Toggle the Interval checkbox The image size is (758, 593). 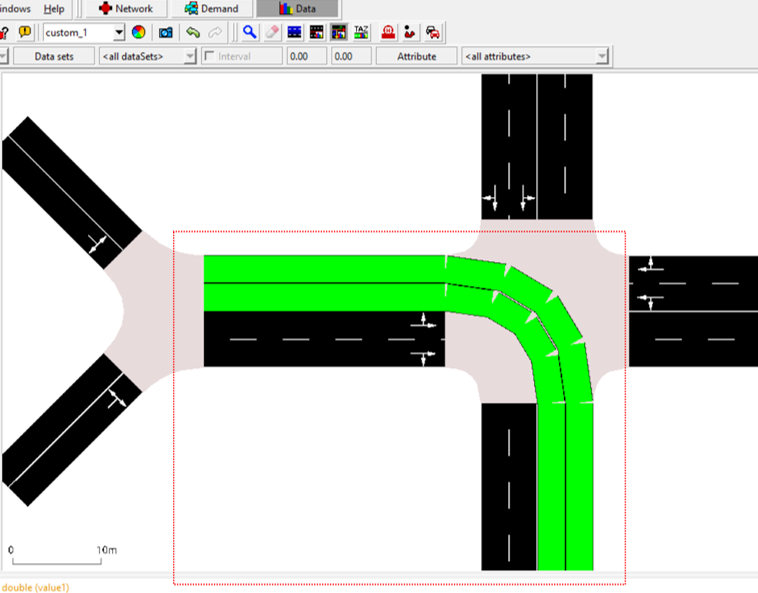(209, 57)
